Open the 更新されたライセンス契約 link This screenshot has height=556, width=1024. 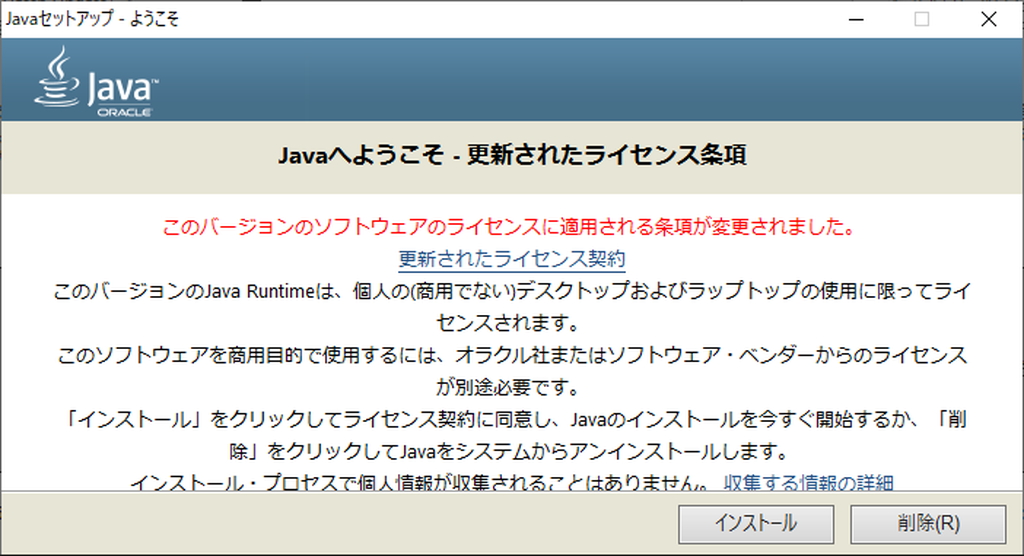[512, 259]
